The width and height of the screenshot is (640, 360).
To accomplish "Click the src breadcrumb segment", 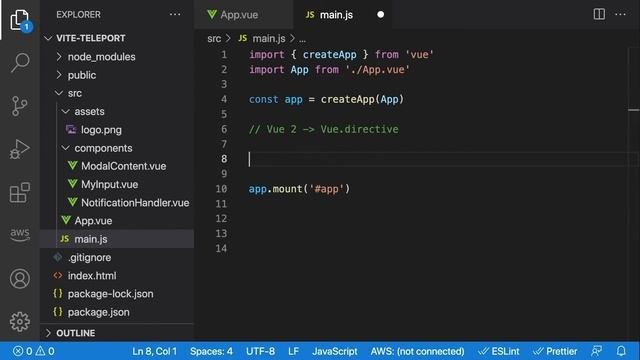I will click(x=214, y=38).
